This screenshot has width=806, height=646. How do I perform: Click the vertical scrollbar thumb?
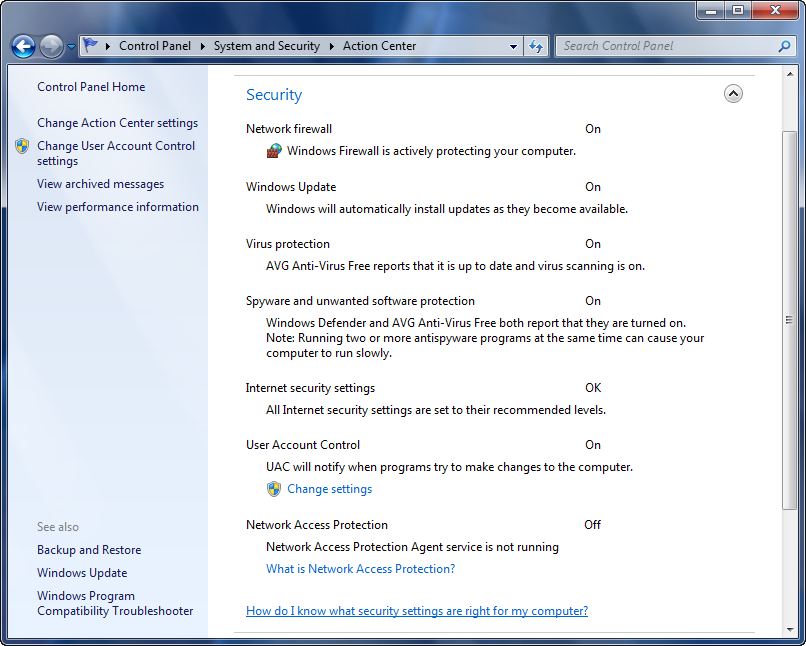tap(789, 320)
